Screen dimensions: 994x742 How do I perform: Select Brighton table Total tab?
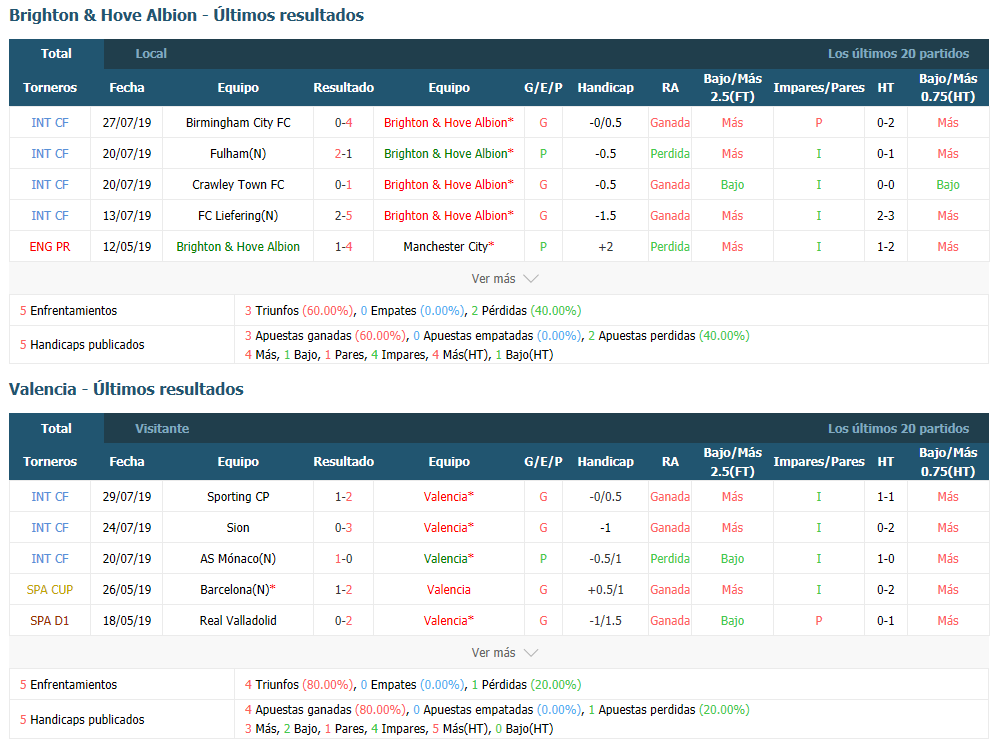(x=56, y=54)
